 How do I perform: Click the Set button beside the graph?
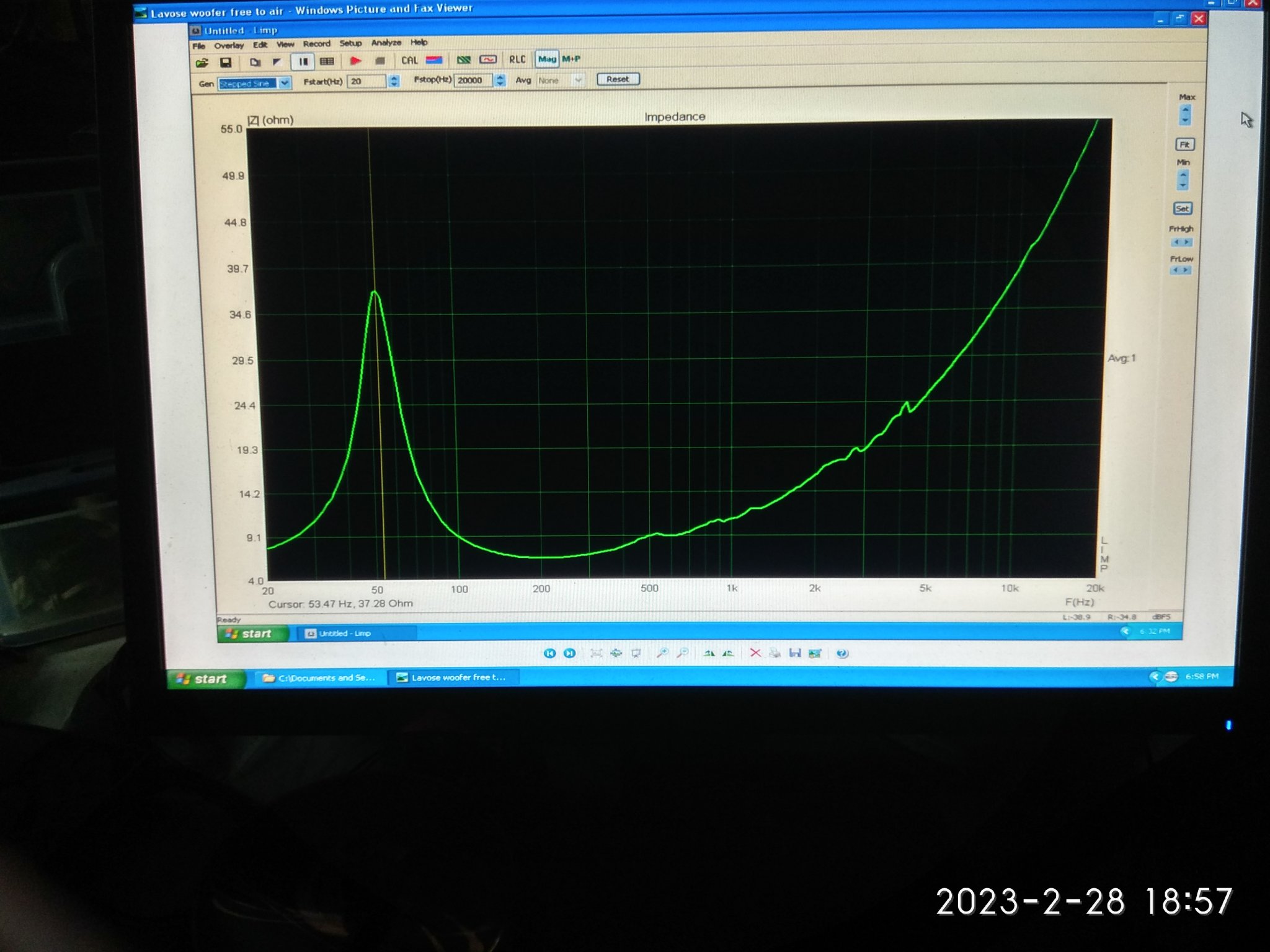coord(1183,208)
